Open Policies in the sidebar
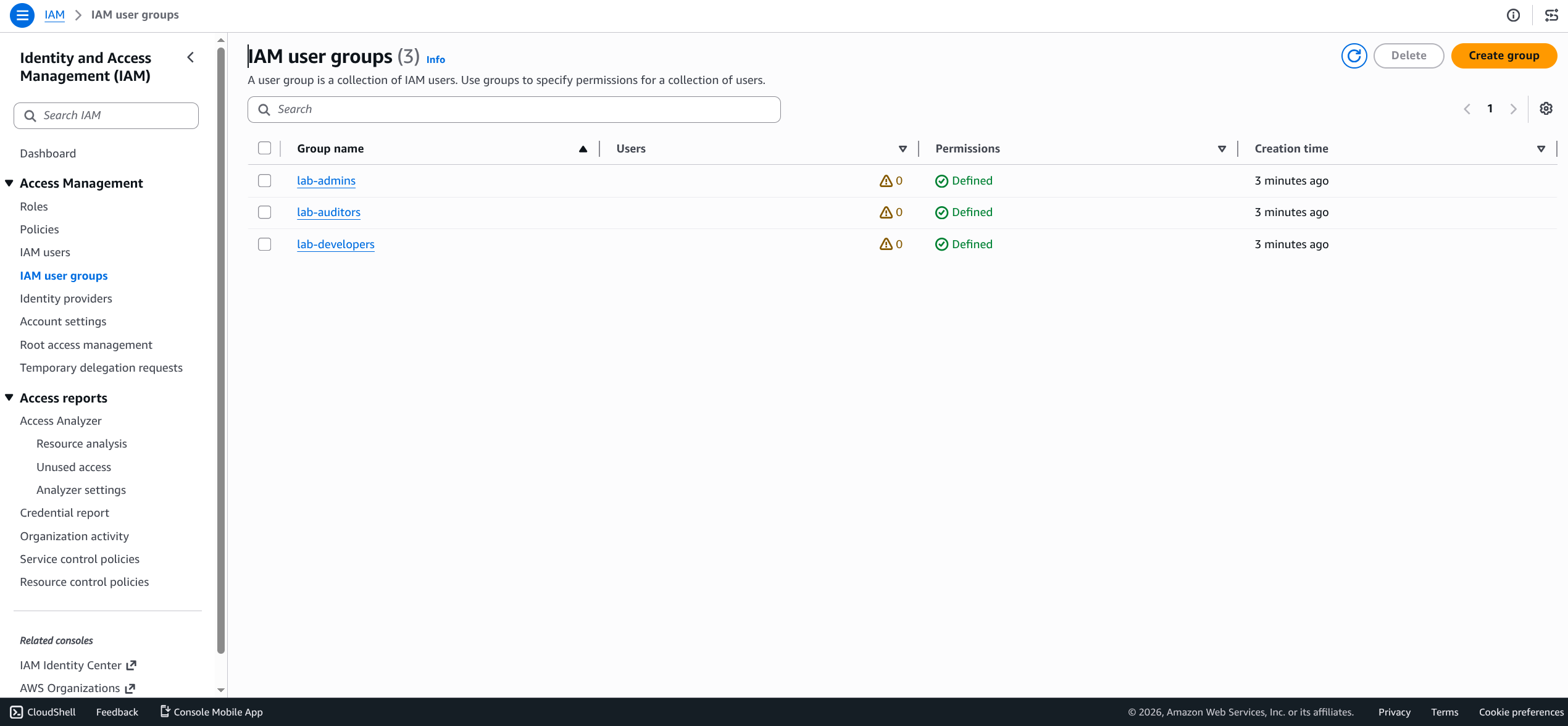Viewport: 1568px width, 726px height. 39,230
